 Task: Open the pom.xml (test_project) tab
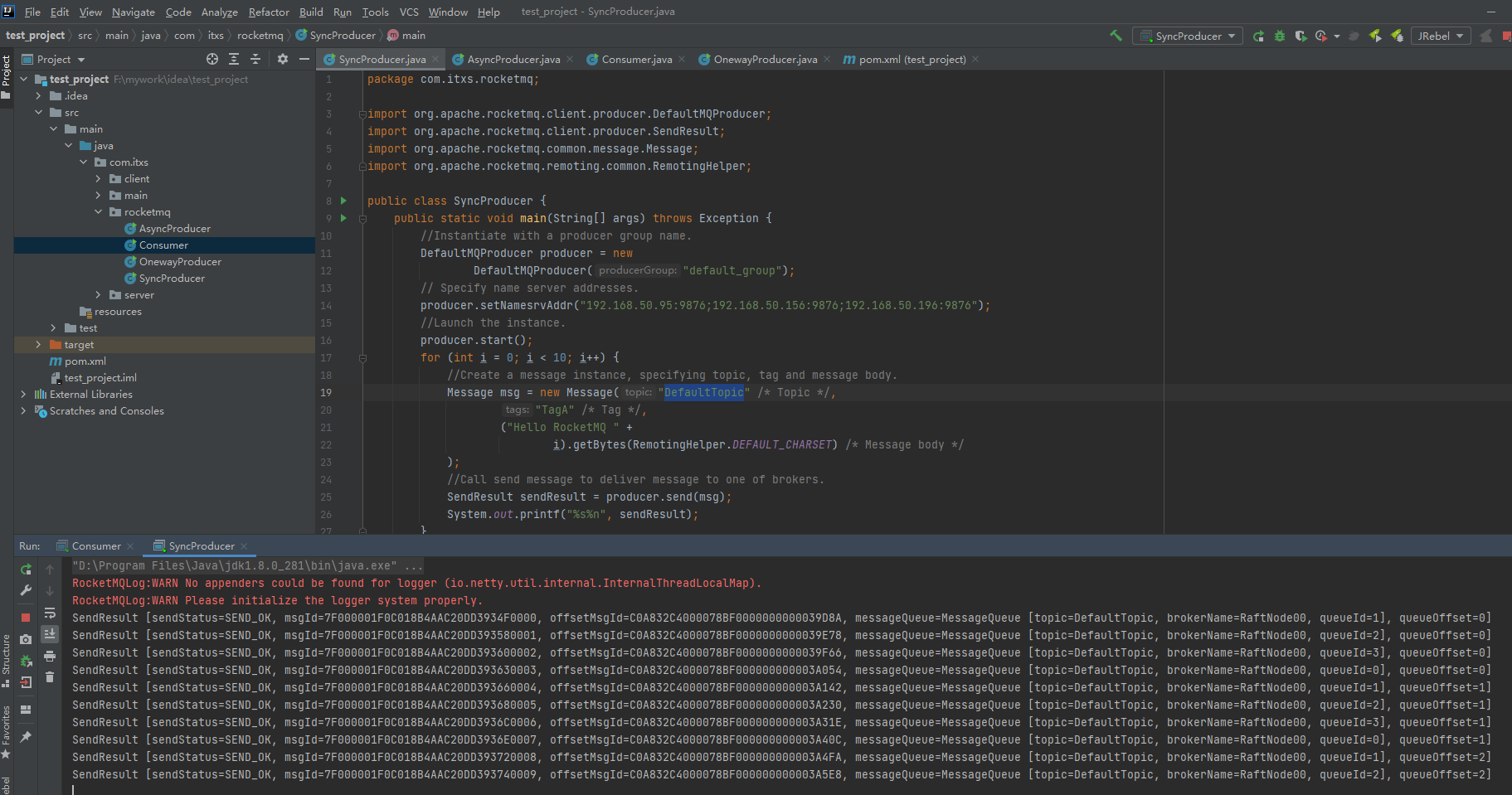912,60
